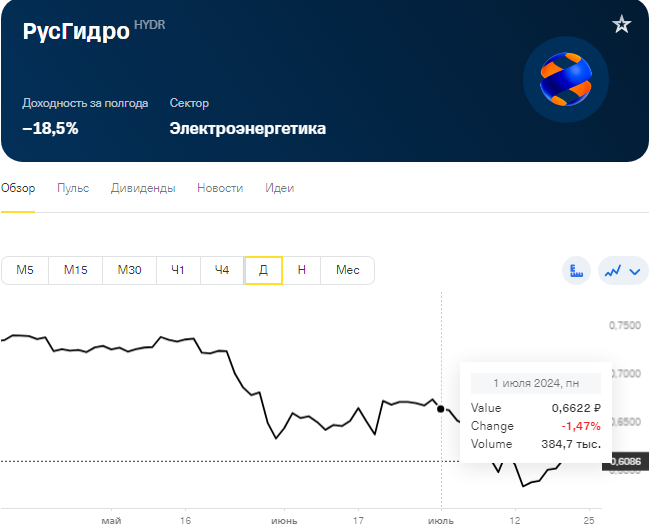Viewport: 650px width, 529px height.
Task: Open the Дивиденды tab
Action: 143,188
